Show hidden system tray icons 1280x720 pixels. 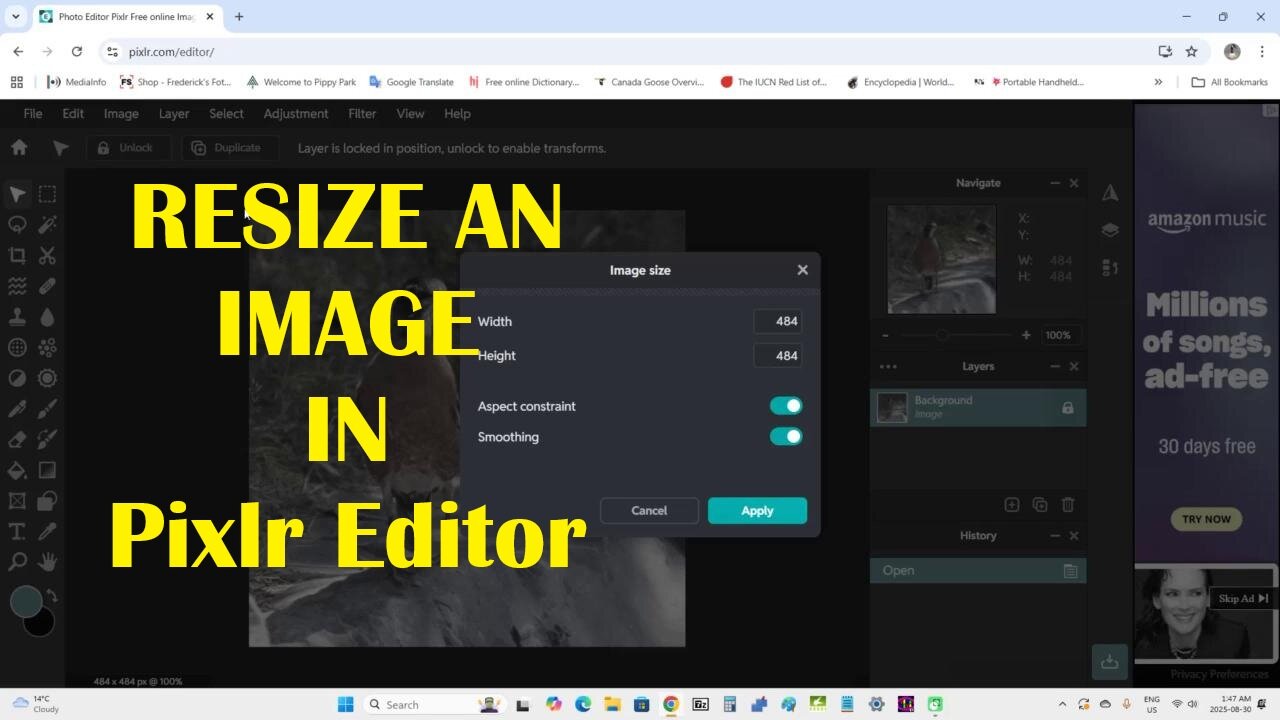[1062, 704]
